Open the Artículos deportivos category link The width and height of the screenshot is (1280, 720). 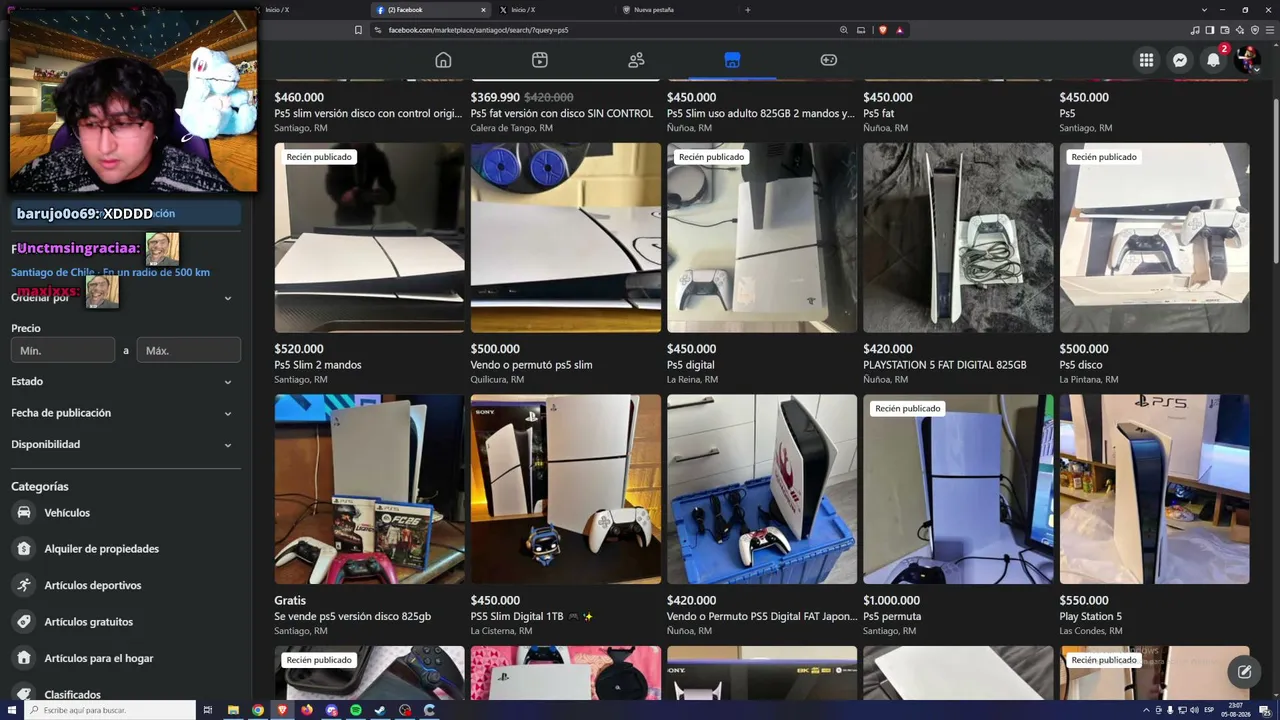click(93, 585)
